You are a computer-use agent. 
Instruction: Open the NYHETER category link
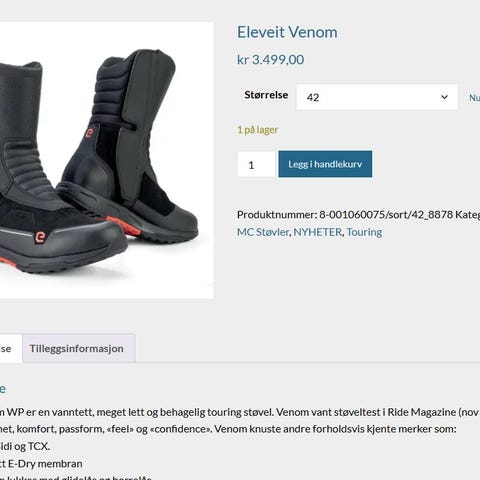pos(318,232)
